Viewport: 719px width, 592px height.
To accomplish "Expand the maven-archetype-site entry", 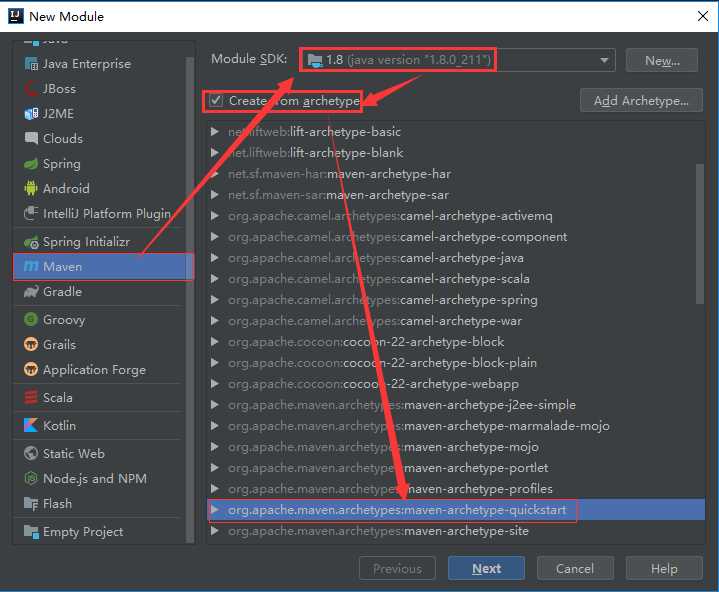I will [214, 531].
